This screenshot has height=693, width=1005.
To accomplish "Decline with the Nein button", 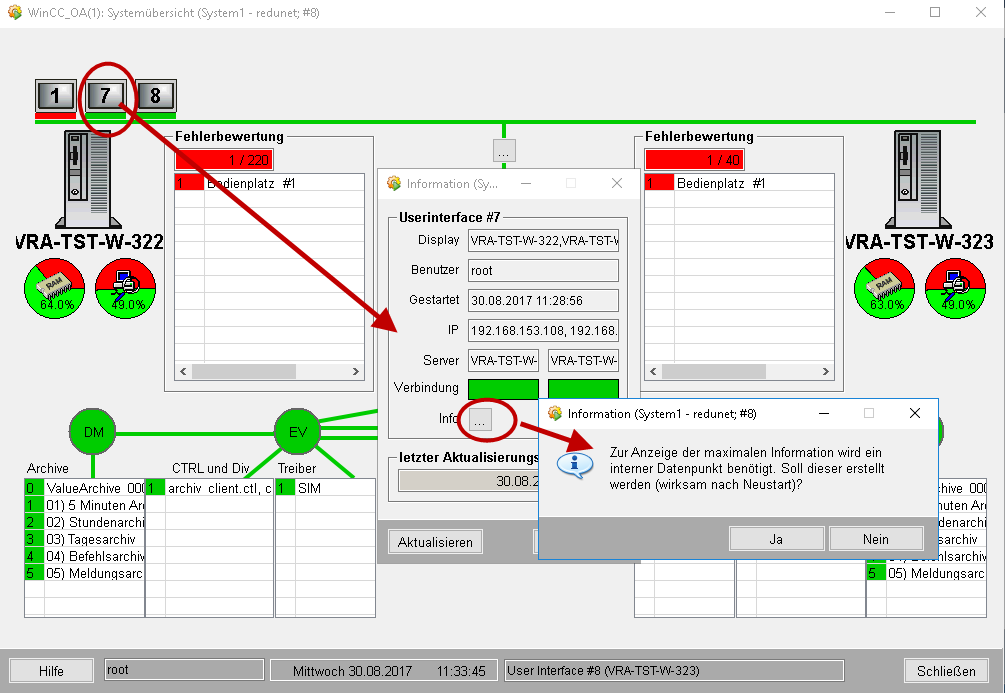I will pos(875,539).
